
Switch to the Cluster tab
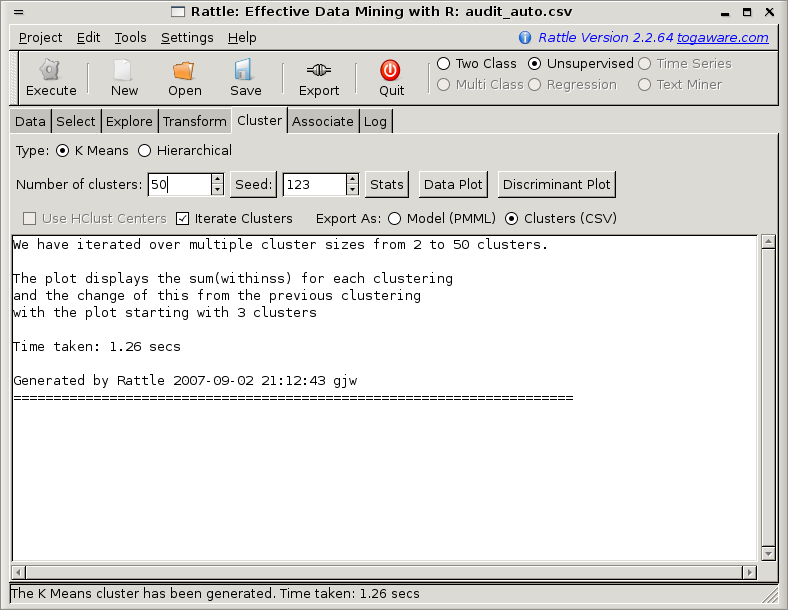click(259, 121)
